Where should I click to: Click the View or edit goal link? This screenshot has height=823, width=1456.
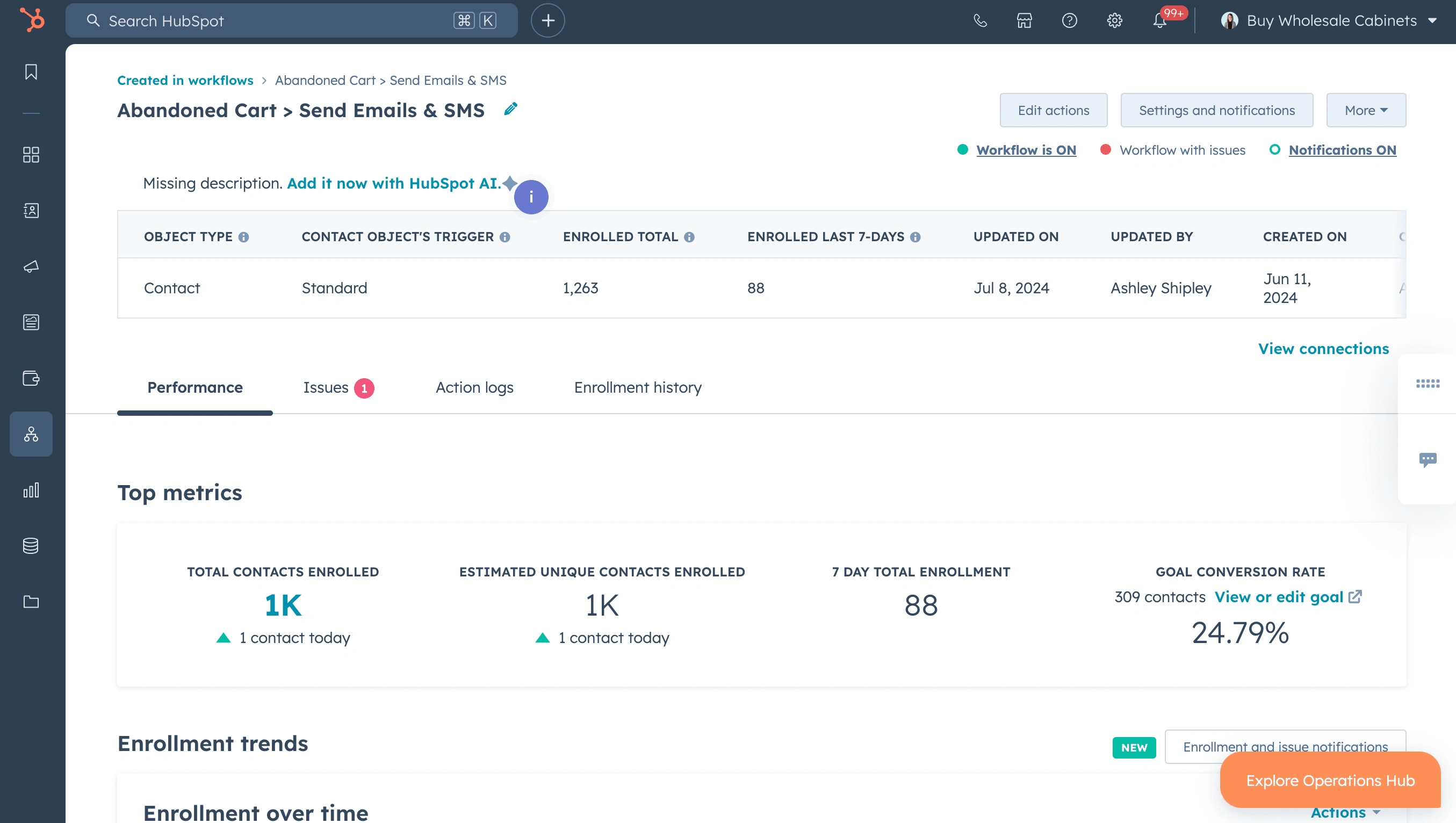(x=1279, y=597)
